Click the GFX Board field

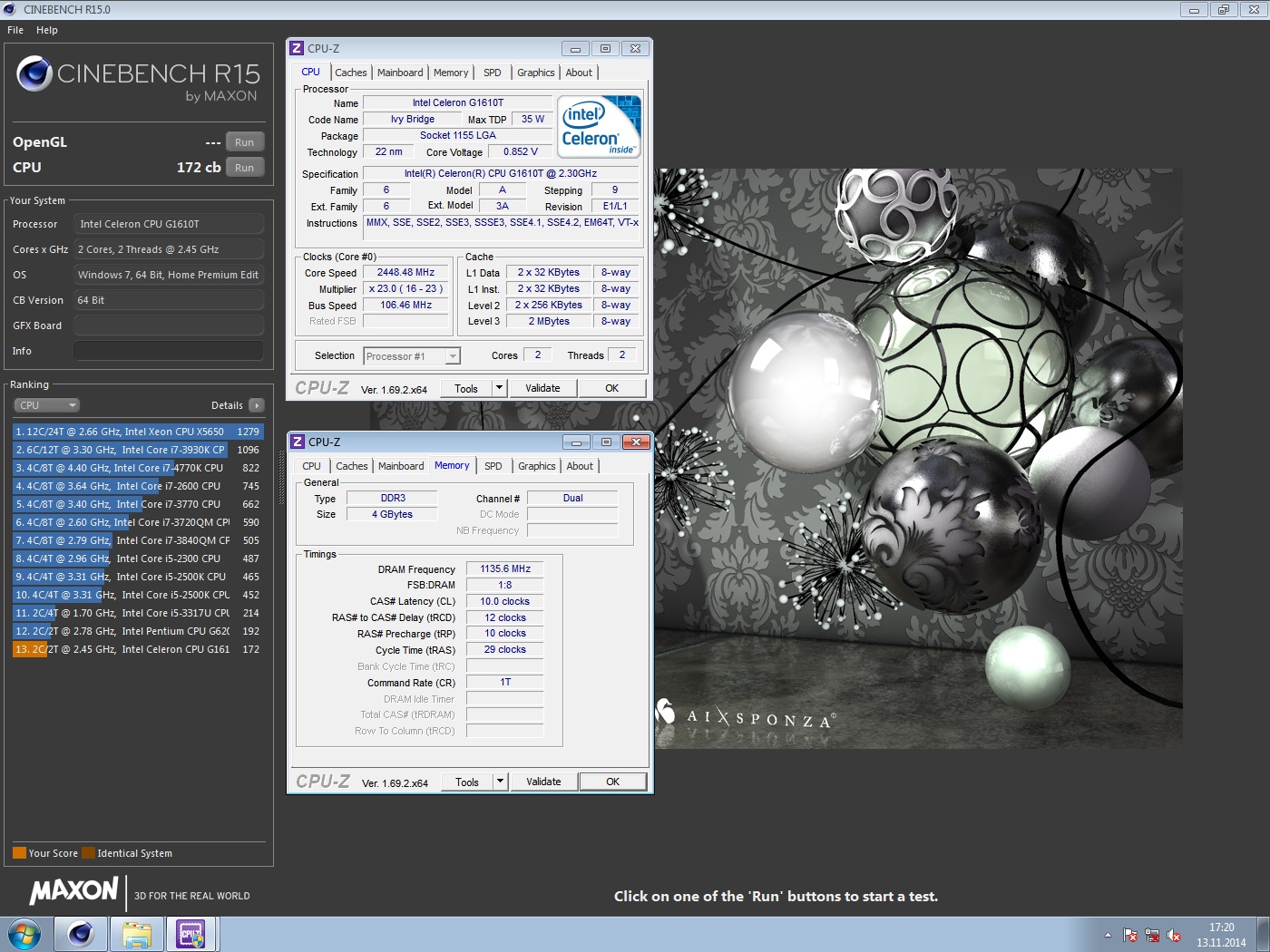[x=169, y=325]
